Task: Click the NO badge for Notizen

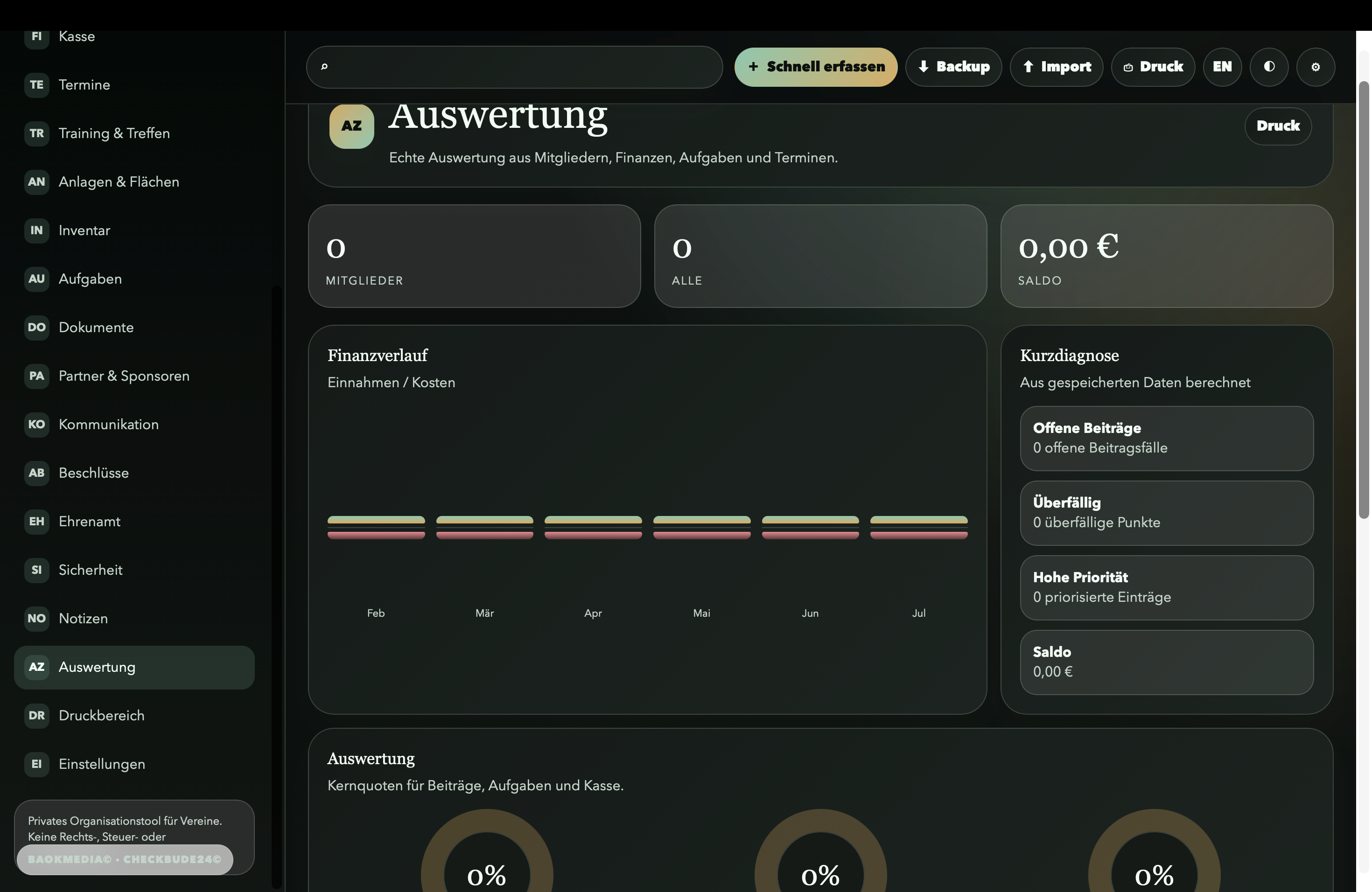Action: click(x=36, y=618)
